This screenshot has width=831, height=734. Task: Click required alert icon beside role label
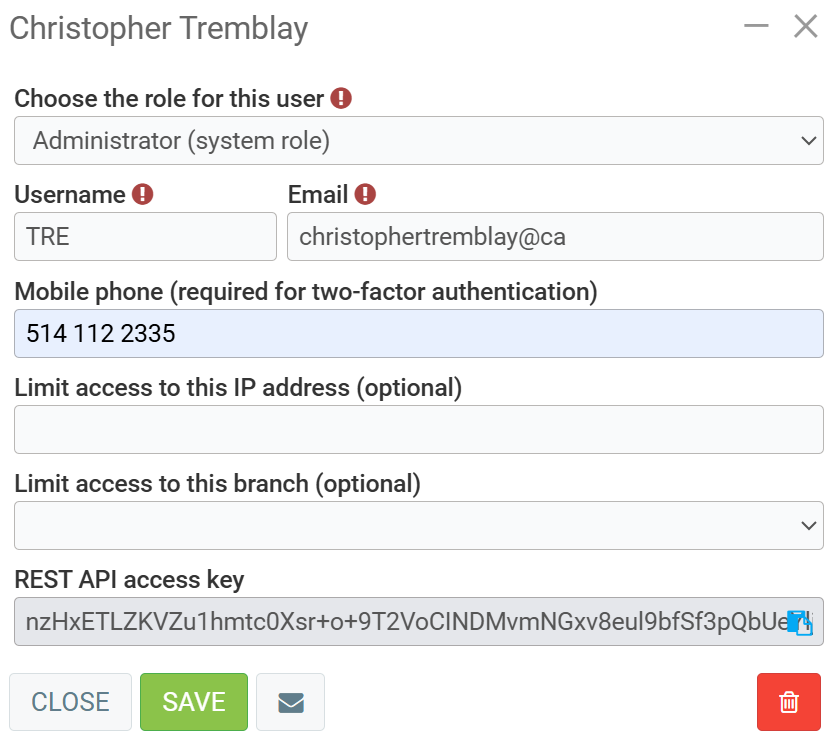pyautogui.click(x=342, y=99)
